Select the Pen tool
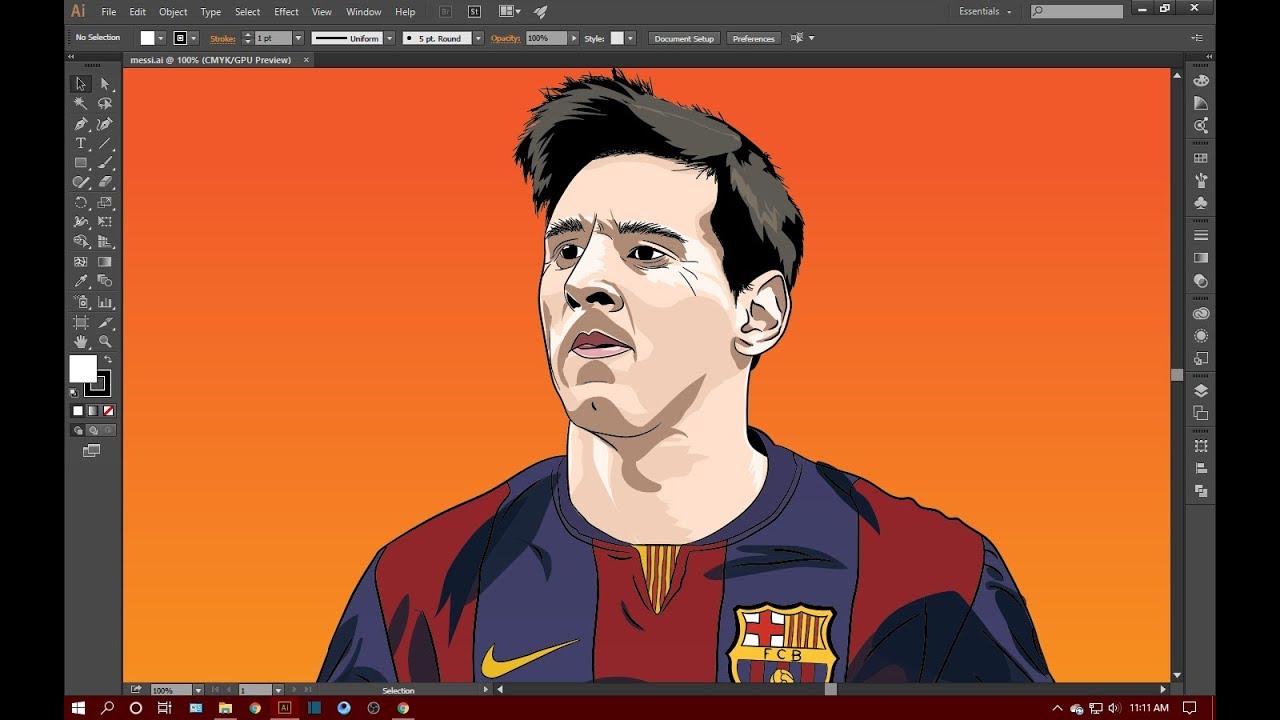 point(81,124)
